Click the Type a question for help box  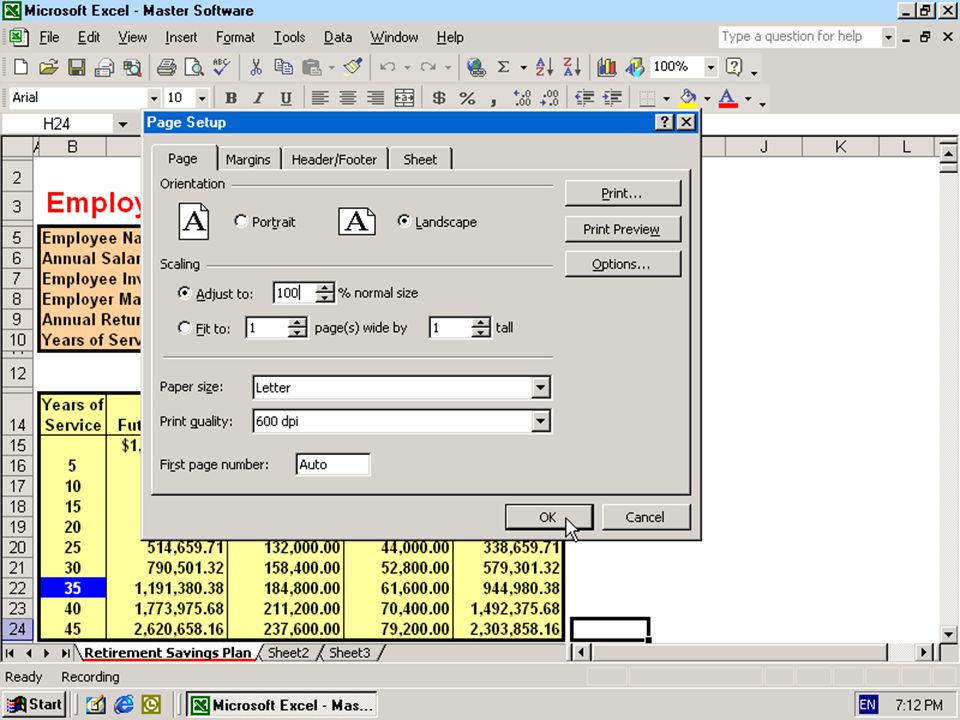click(x=800, y=37)
